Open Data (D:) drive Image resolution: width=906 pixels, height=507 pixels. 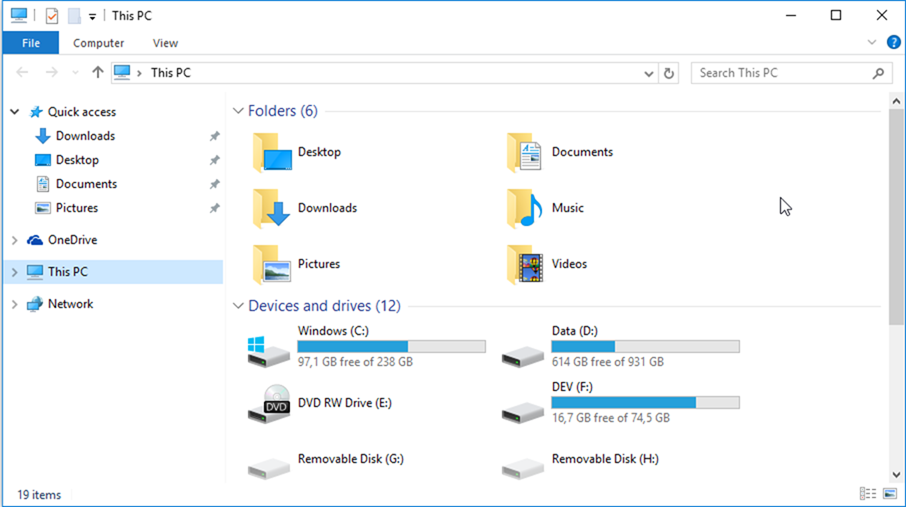coord(523,347)
